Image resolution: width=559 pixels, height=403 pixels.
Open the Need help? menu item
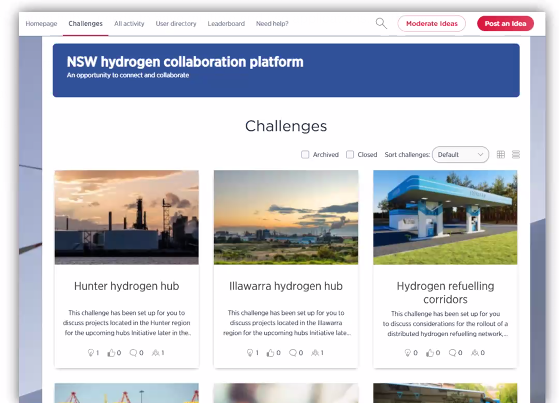pos(272,24)
